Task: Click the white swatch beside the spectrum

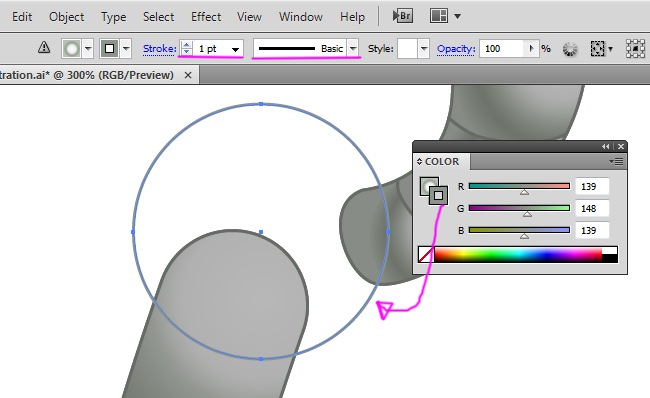Action: [610, 250]
